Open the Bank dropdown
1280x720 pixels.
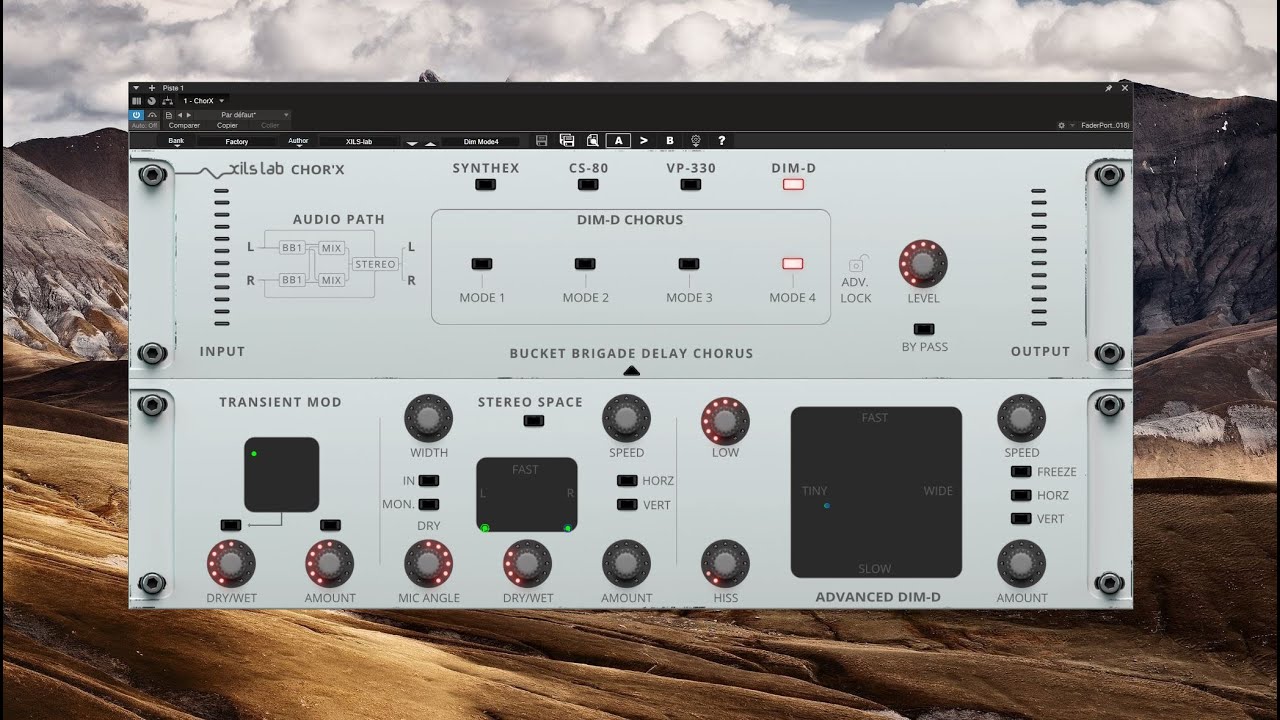click(x=177, y=142)
